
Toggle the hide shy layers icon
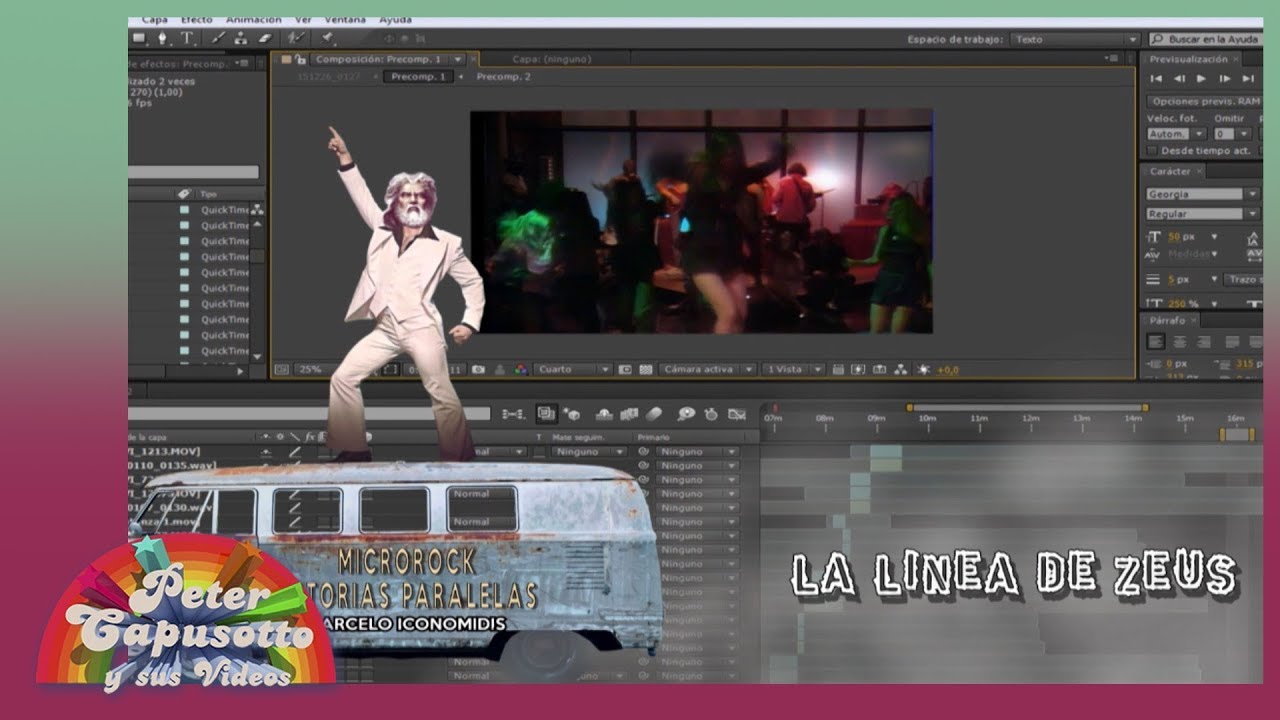(x=602, y=413)
